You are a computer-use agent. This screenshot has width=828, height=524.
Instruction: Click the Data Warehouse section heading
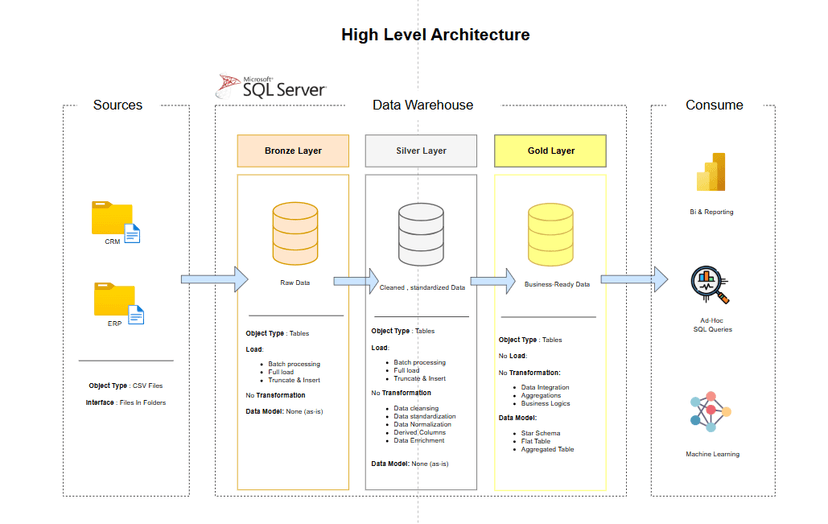[x=422, y=105]
